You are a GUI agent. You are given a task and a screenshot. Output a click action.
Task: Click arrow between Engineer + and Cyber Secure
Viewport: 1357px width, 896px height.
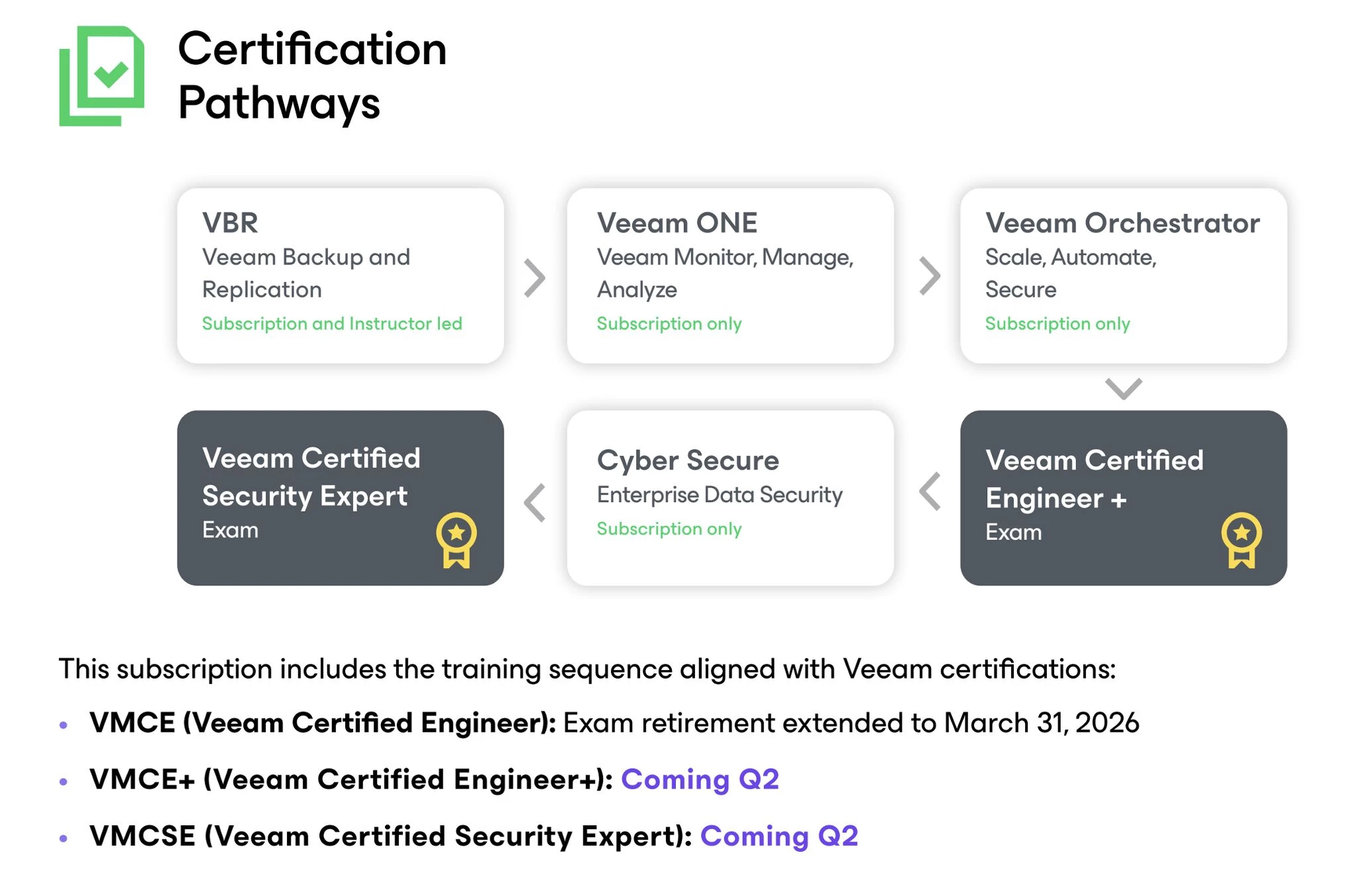point(930,491)
